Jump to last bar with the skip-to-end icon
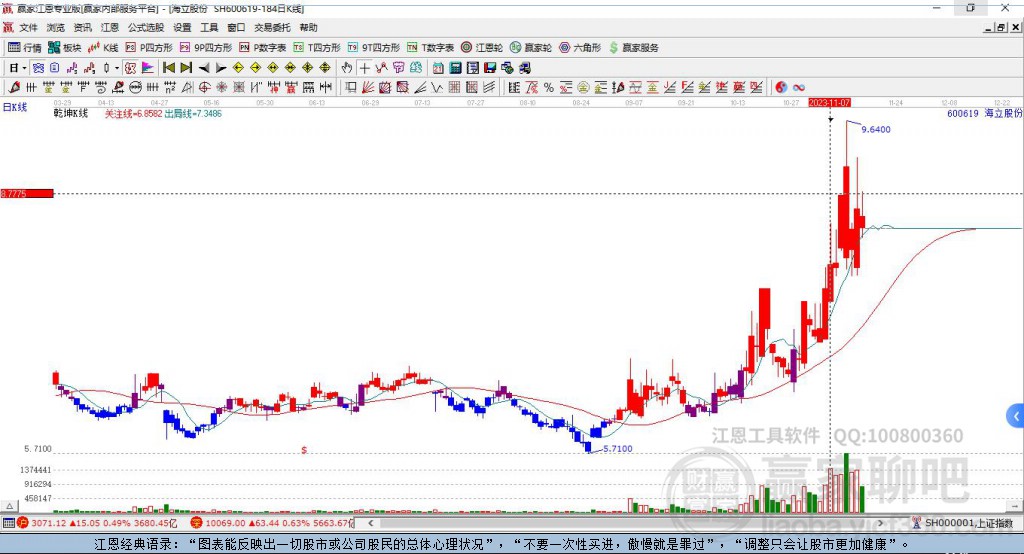Image resolution: width=1024 pixels, height=554 pixels. click(186, 68)
